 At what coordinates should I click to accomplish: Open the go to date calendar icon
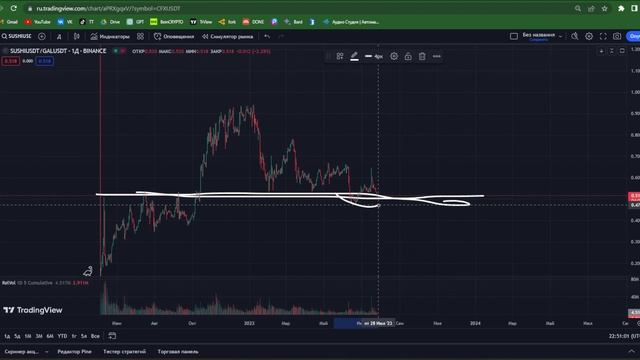[112, 336]
